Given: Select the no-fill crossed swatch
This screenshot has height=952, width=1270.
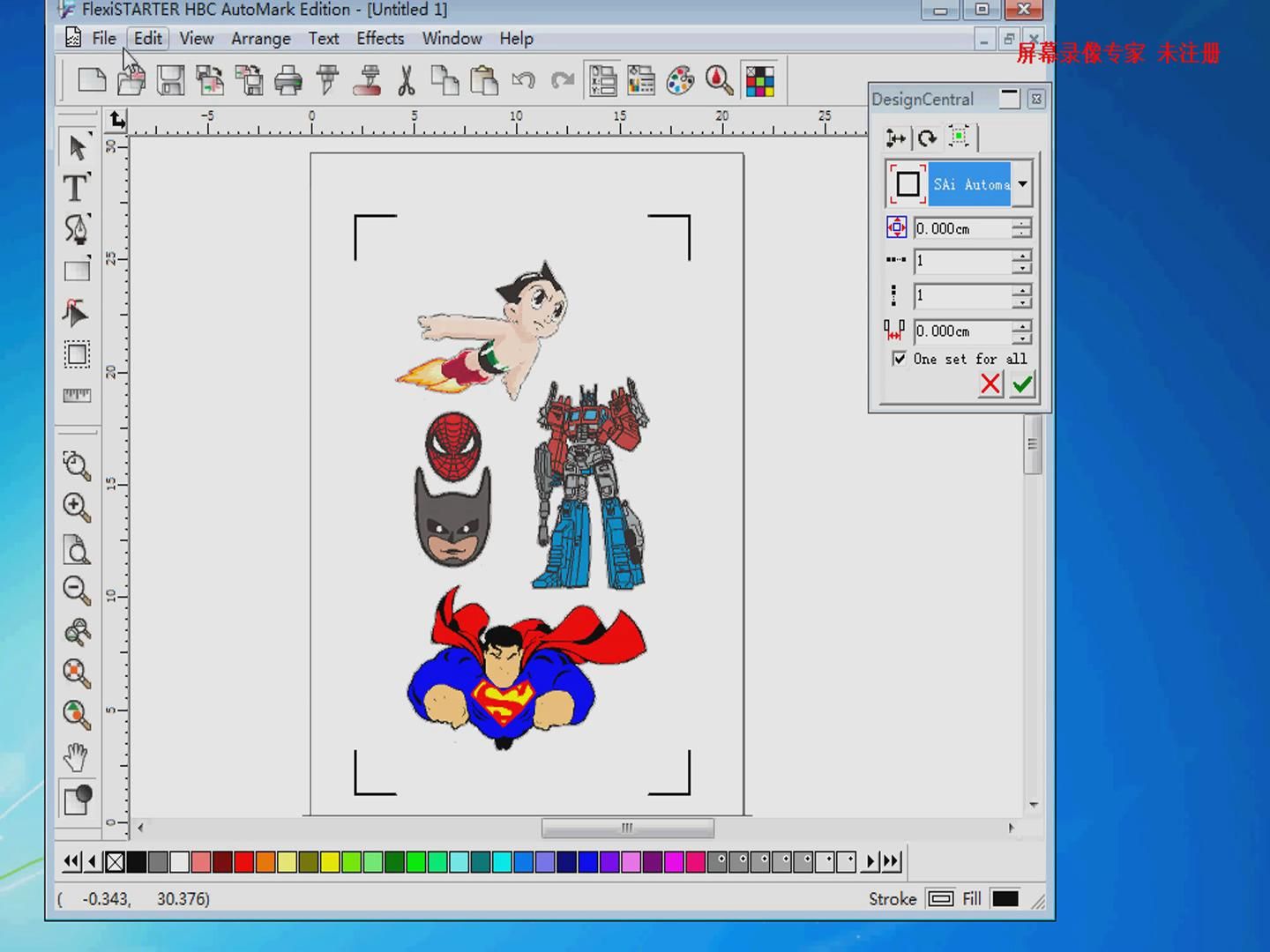Looking at the screenshot, I should pos(115,861).
